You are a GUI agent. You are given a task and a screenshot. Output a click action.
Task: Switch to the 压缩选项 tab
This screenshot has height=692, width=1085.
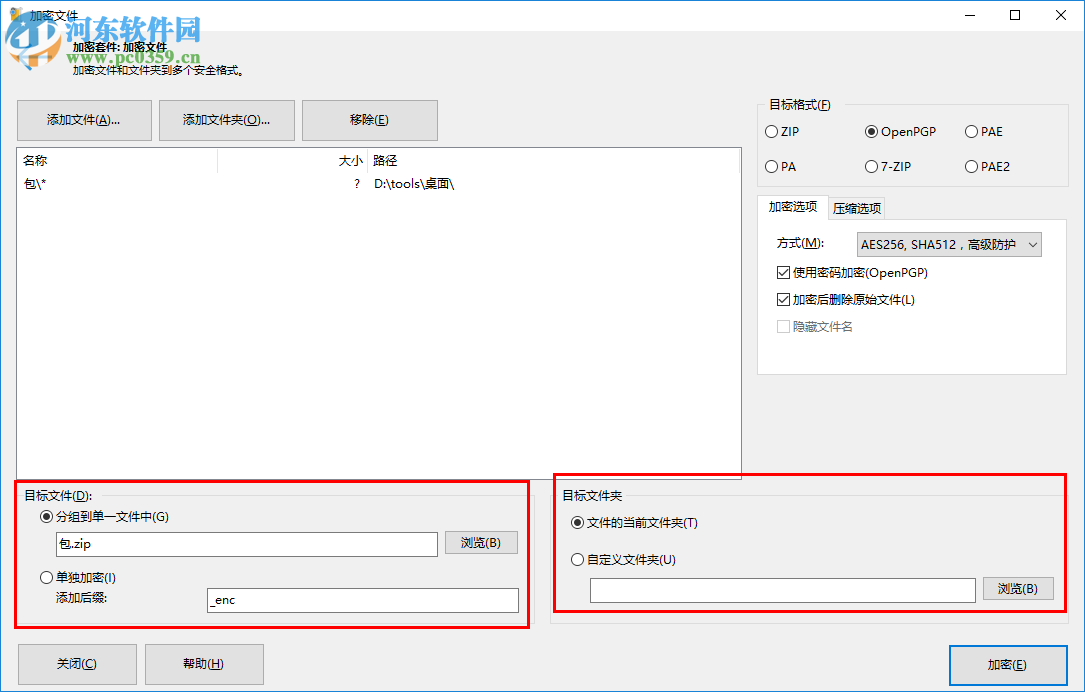pyautogui.click(x=856, y=207)
